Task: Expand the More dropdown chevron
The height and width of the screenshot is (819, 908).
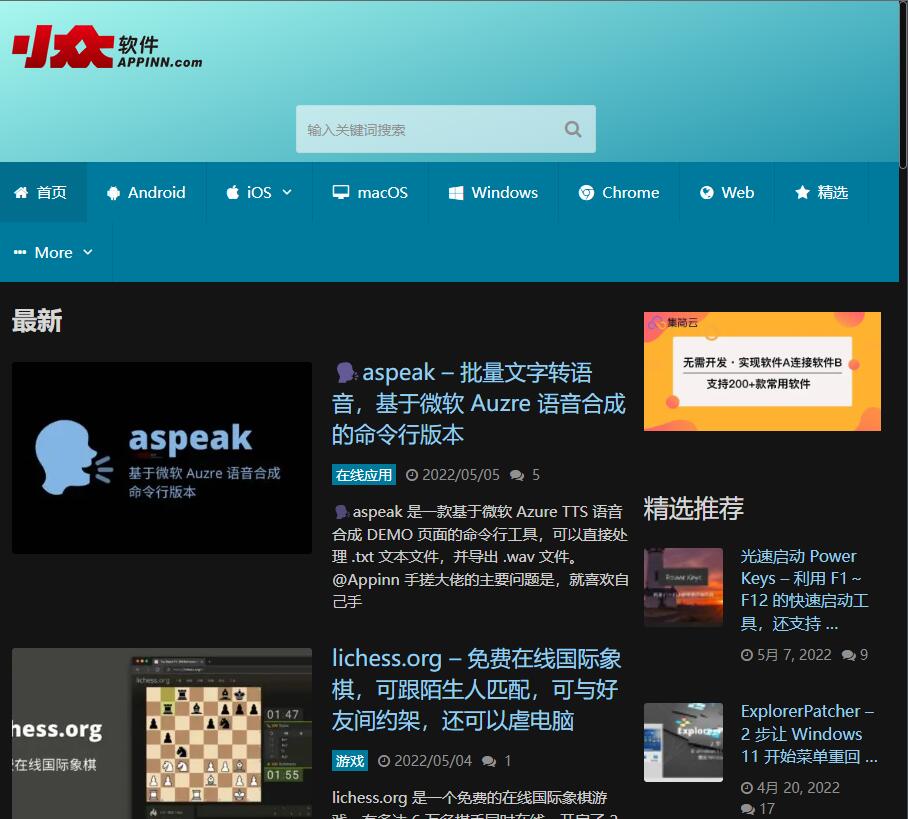Action: (88, 253)
